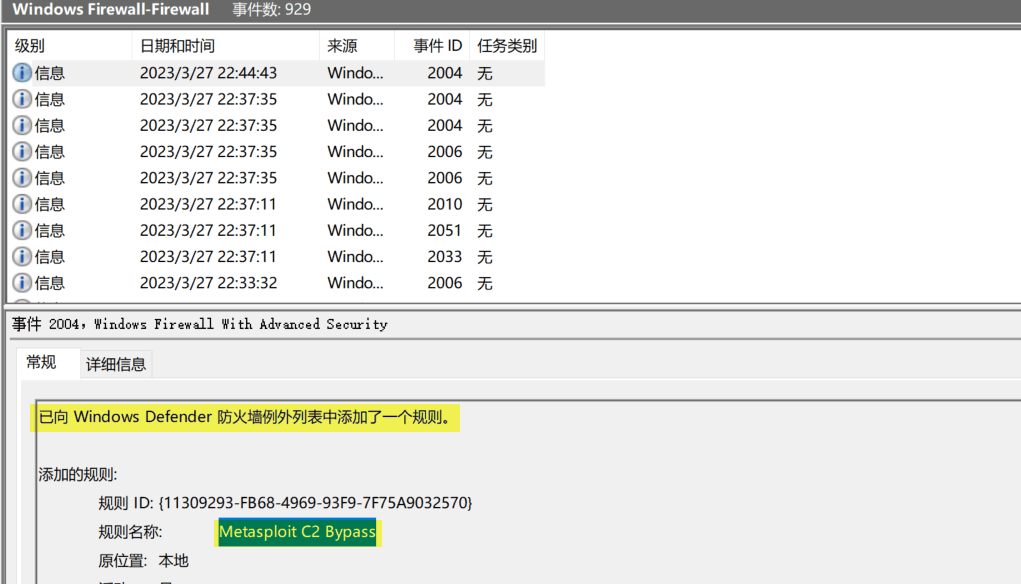Sort events by the 日期和时间 column header

point(177,46)
